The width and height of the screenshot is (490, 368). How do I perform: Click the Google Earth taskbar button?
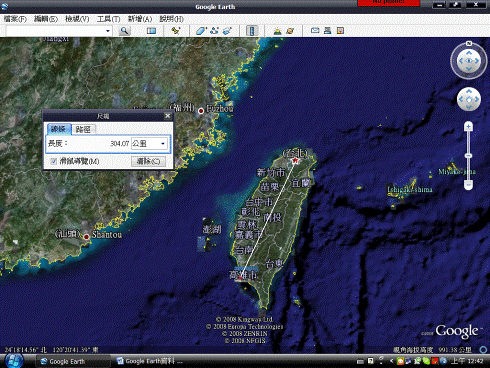pyautogui.click(x=72, y=361)
